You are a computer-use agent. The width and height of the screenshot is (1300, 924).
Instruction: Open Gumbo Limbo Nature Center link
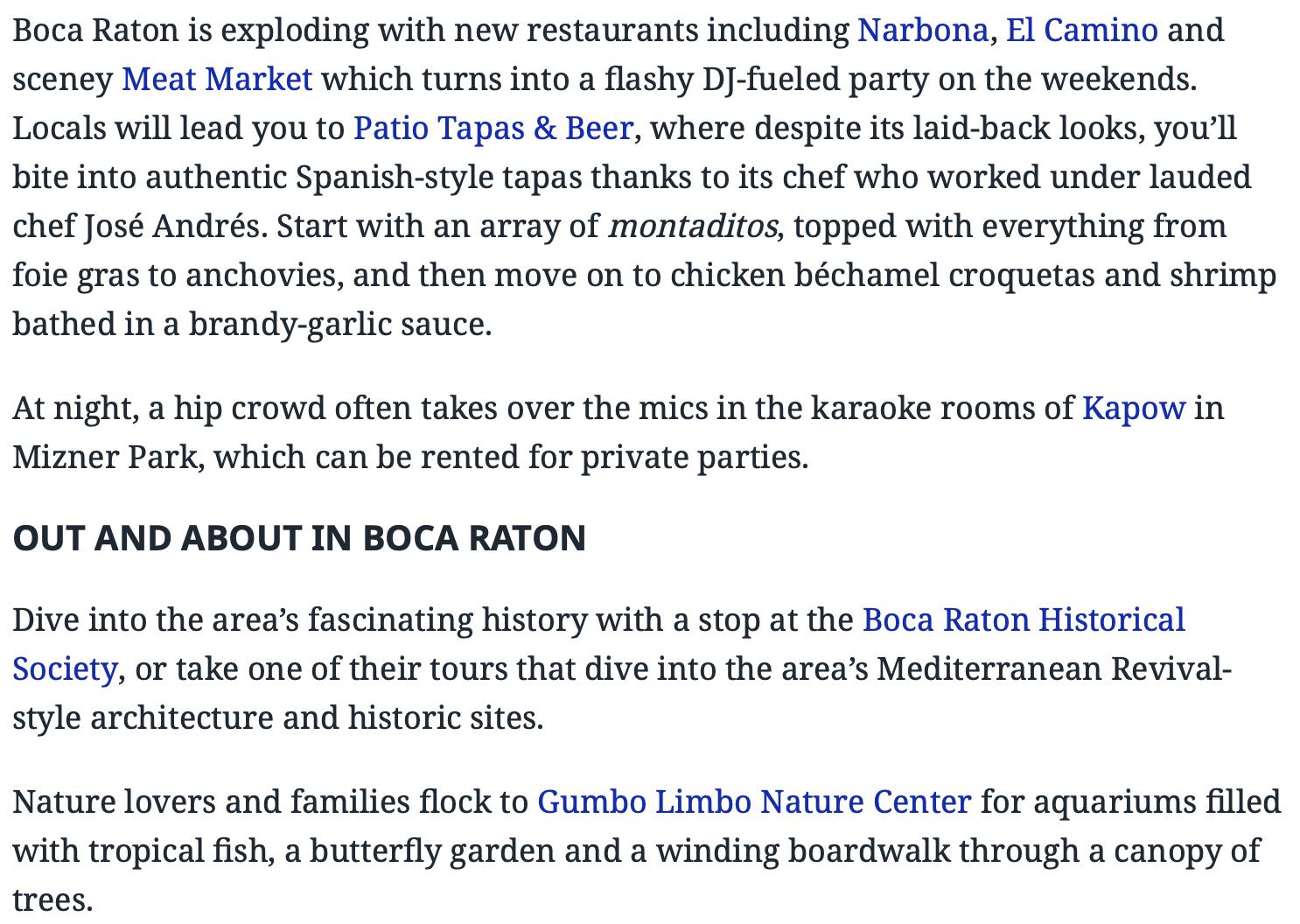[x=754, y=802]
